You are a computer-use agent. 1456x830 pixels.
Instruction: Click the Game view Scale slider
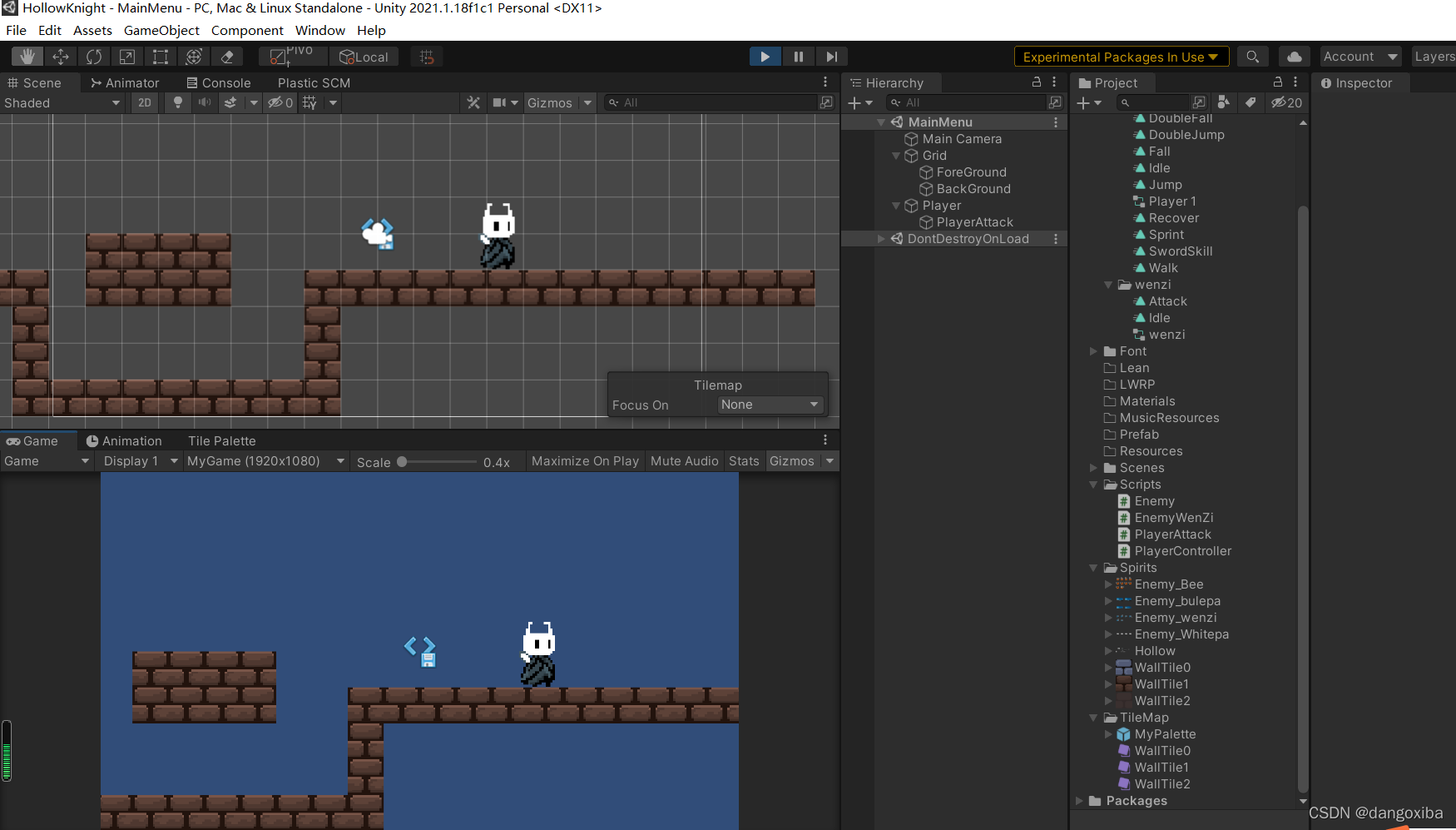[436, 461]
